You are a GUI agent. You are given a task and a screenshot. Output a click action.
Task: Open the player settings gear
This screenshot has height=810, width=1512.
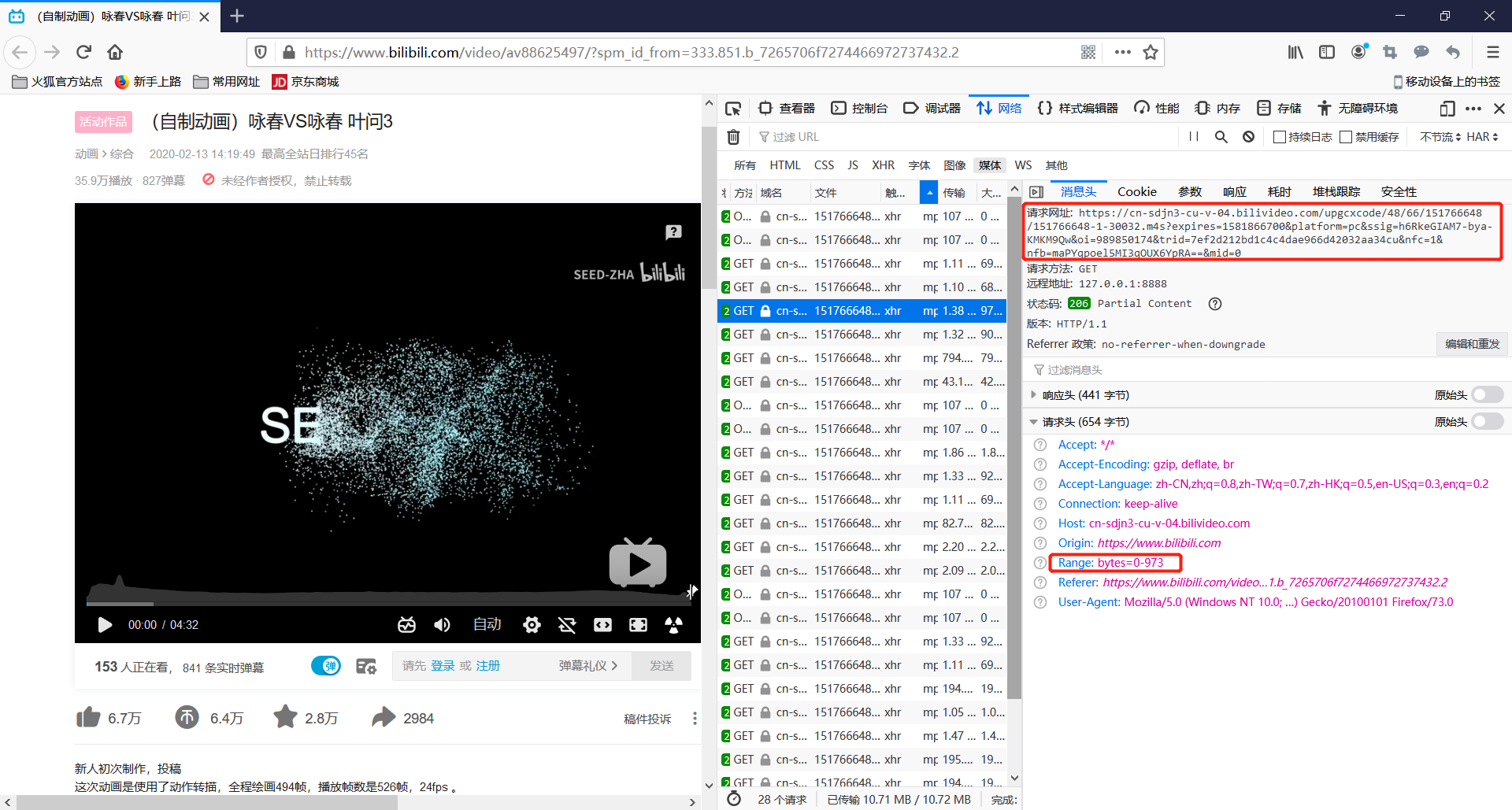click(x=532, y=625)
